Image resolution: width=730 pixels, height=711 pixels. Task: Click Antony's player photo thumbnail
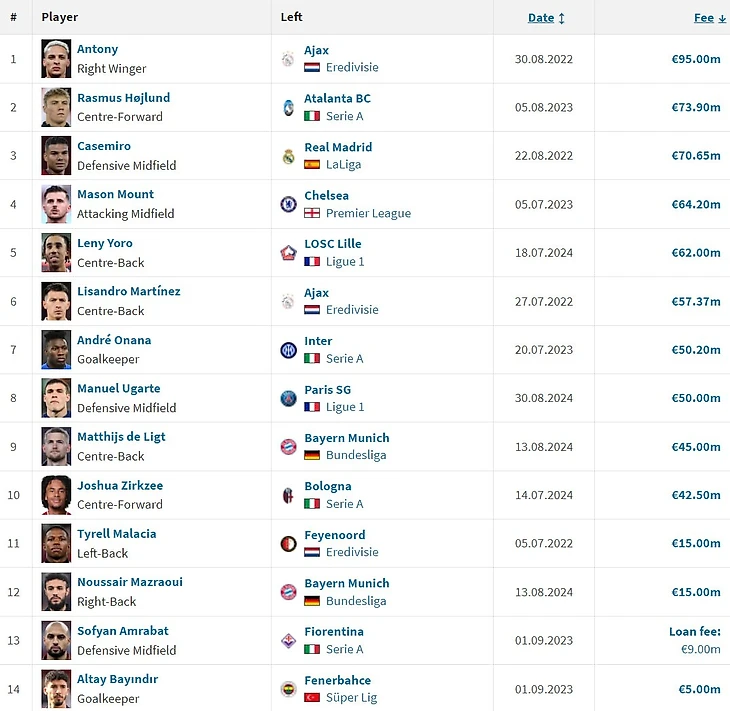[56, 59]
